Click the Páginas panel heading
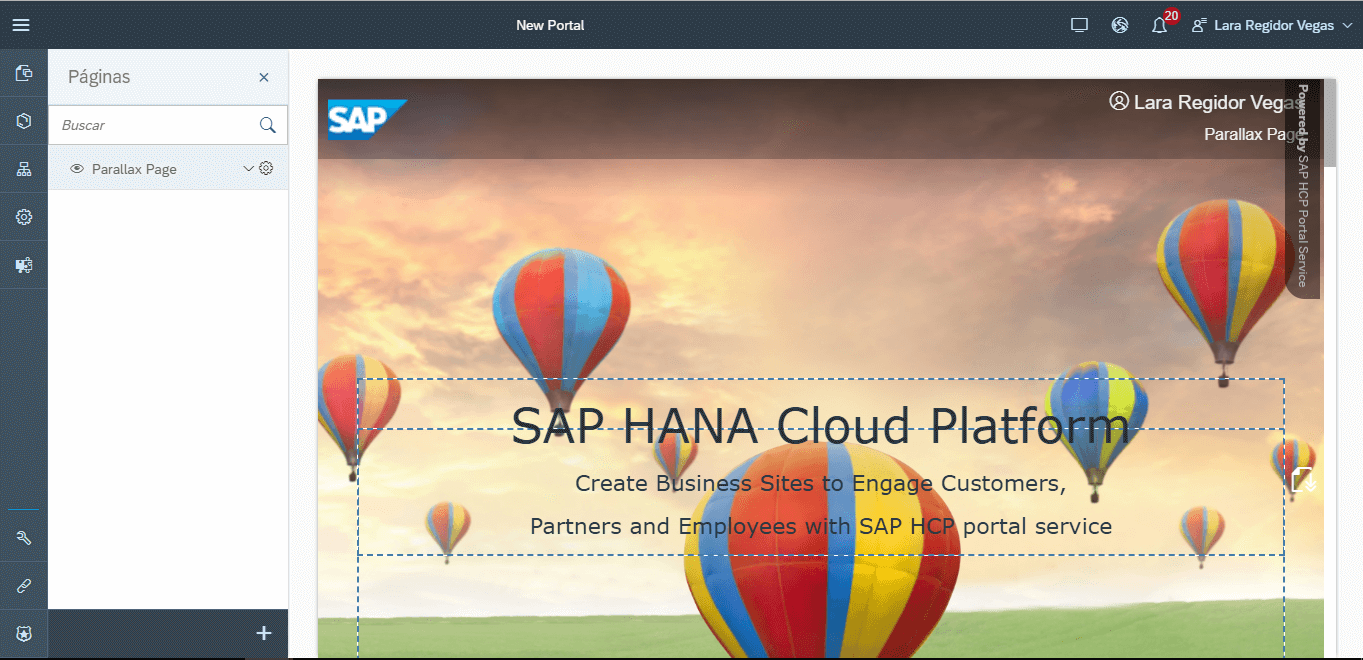Screen dimensions: 1363x660 pyautogui.click(x=99, y=77)
